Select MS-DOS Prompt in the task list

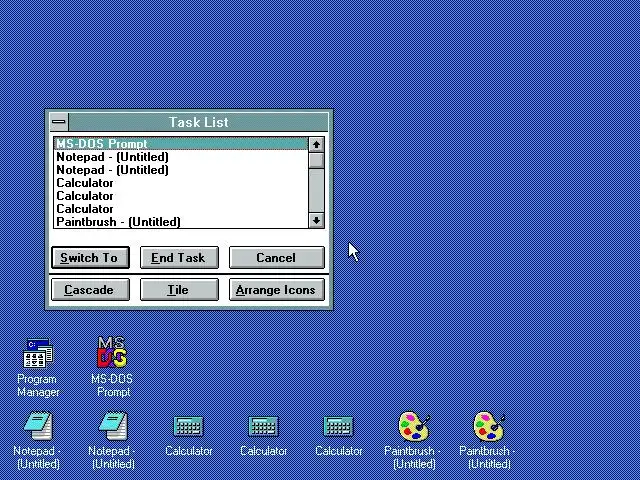coord(181,144)
